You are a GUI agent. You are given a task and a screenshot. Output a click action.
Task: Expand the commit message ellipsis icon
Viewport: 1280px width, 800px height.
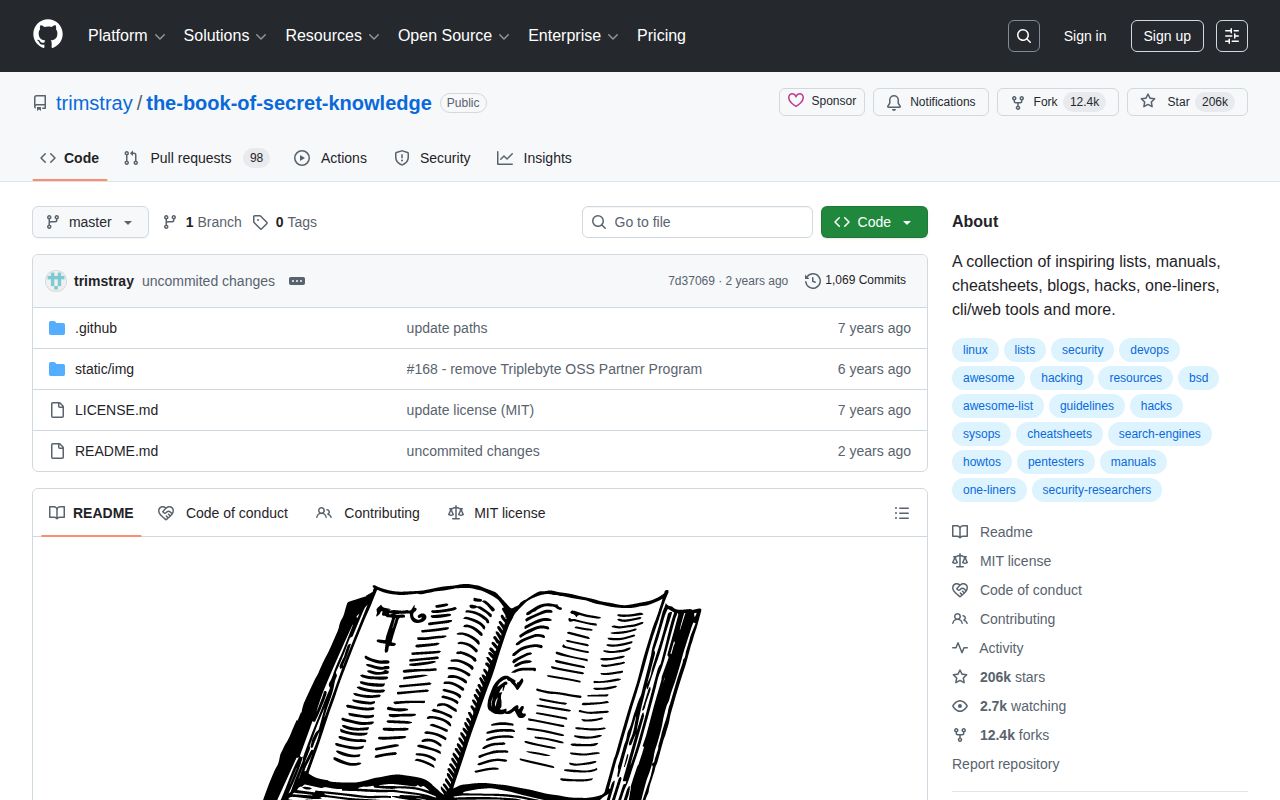pos(297,281)
